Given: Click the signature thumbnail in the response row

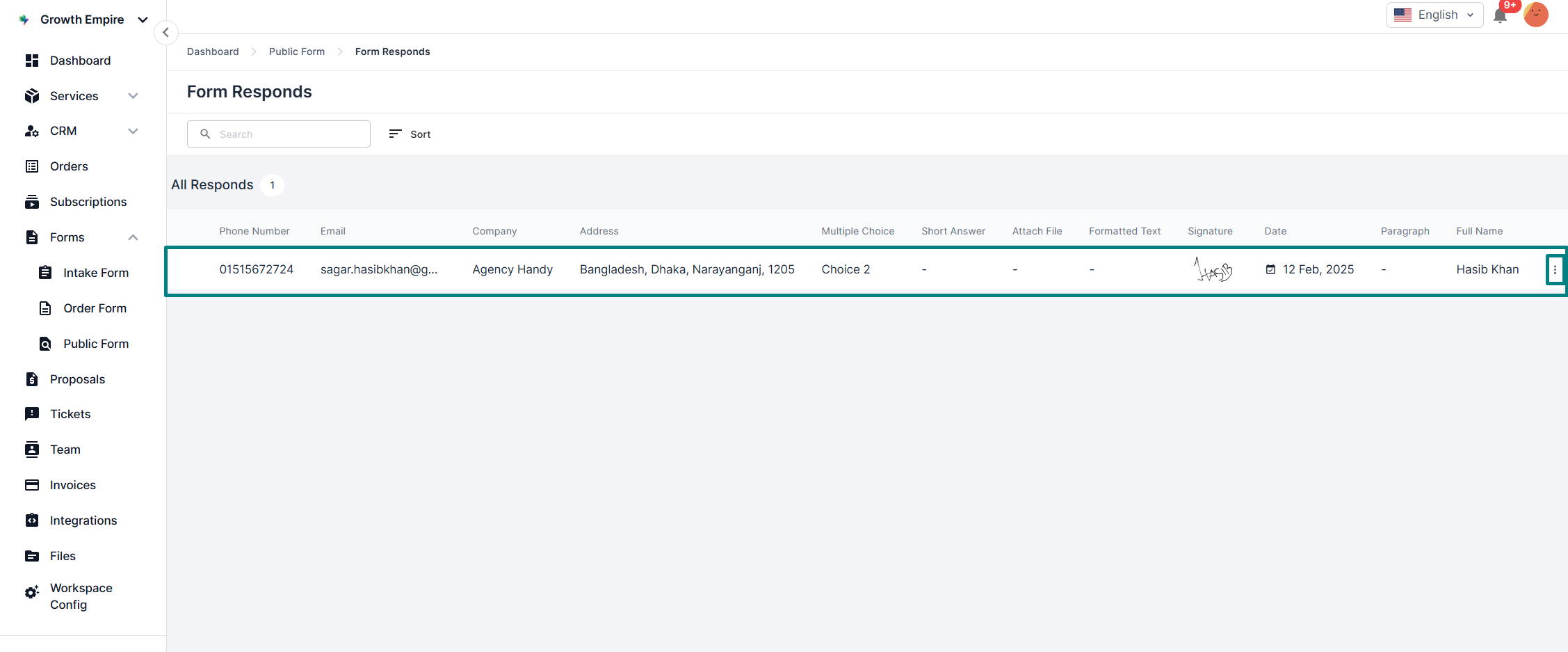Looking at the screenshot, I should (1213, 270).
